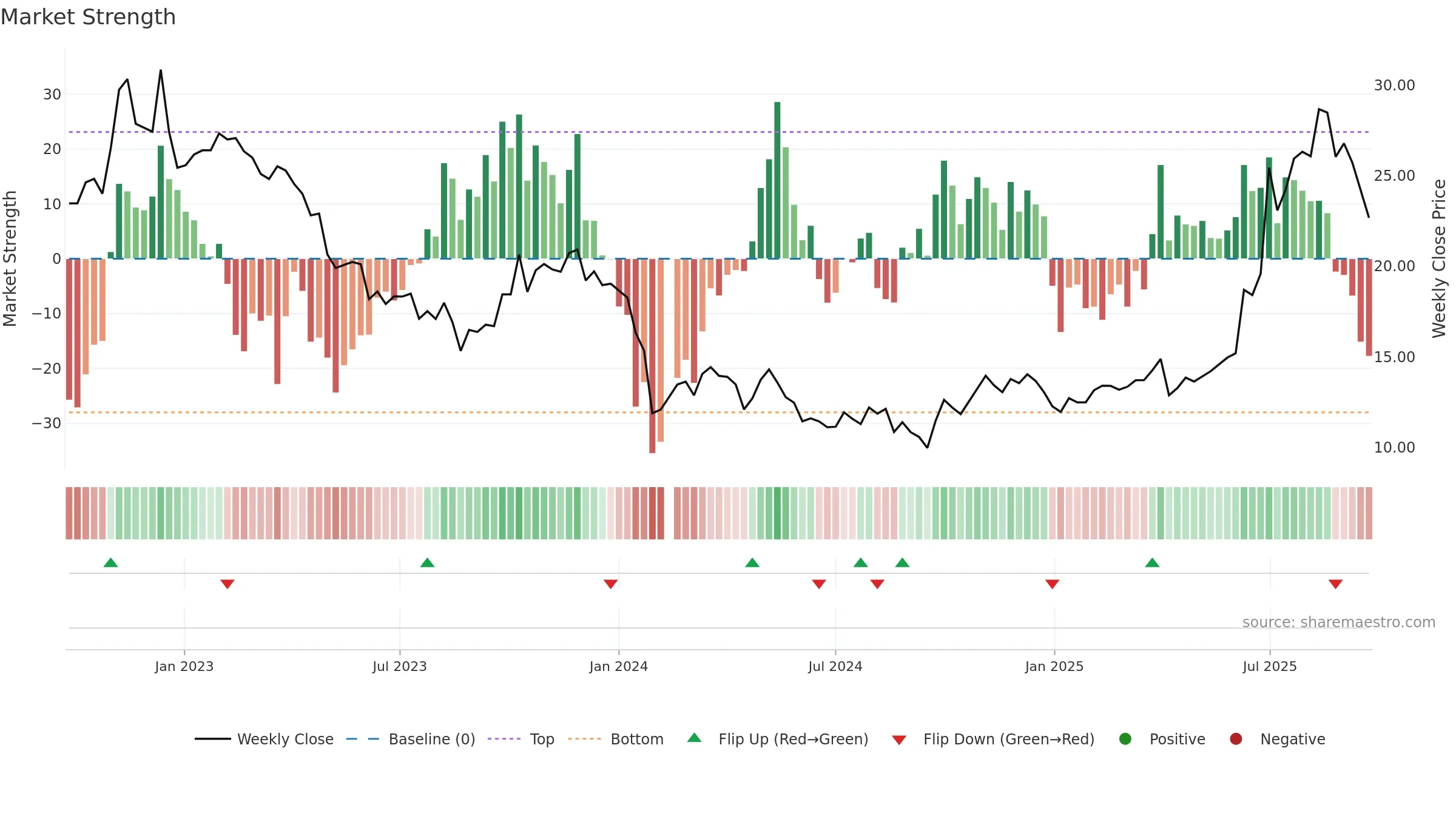Screen dimensions: 1456x819
Task: Click the red Negative circle icon
Action: (x=1236, y=739)
